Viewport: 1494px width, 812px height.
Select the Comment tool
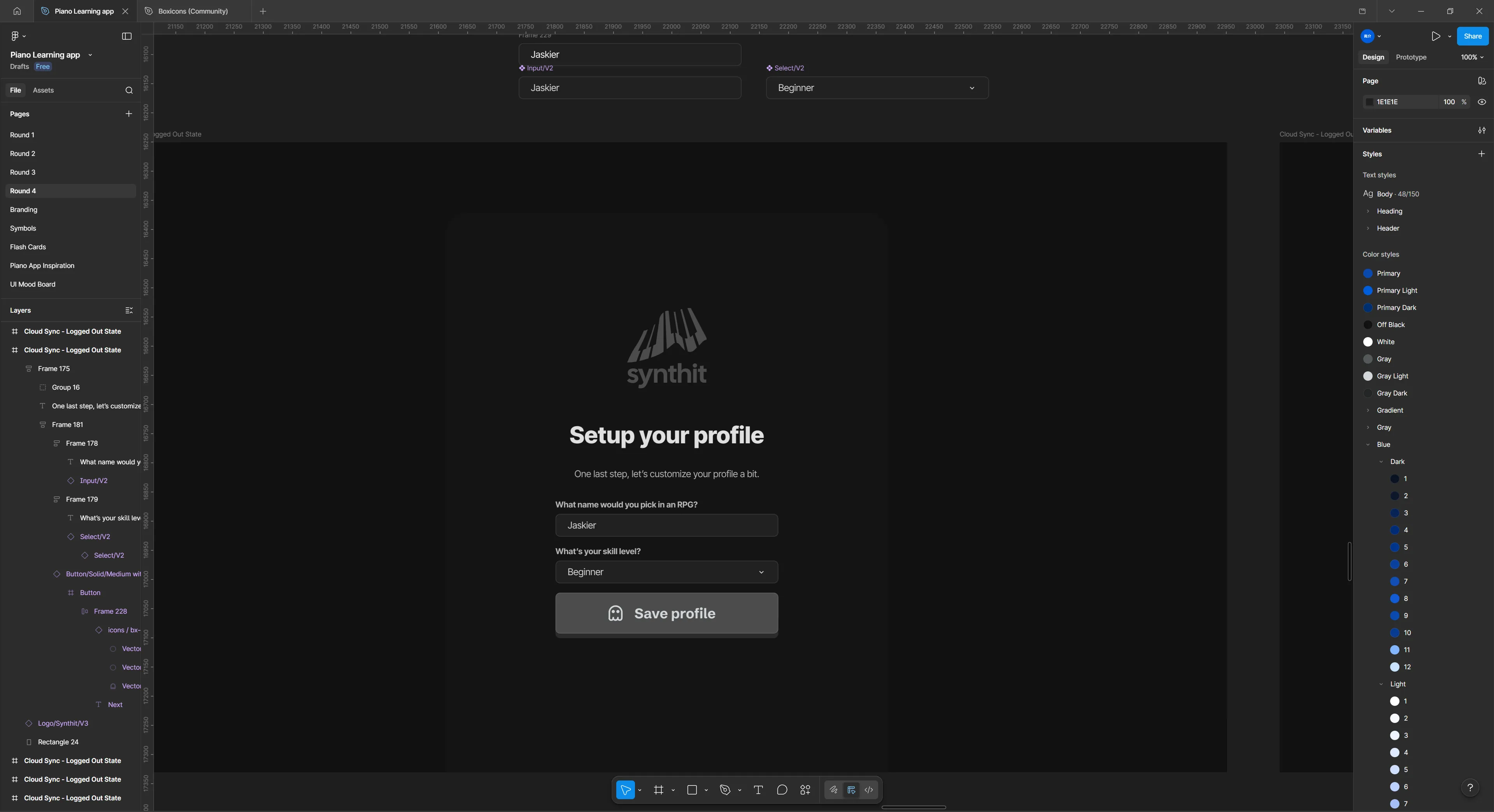pos(782,790)
